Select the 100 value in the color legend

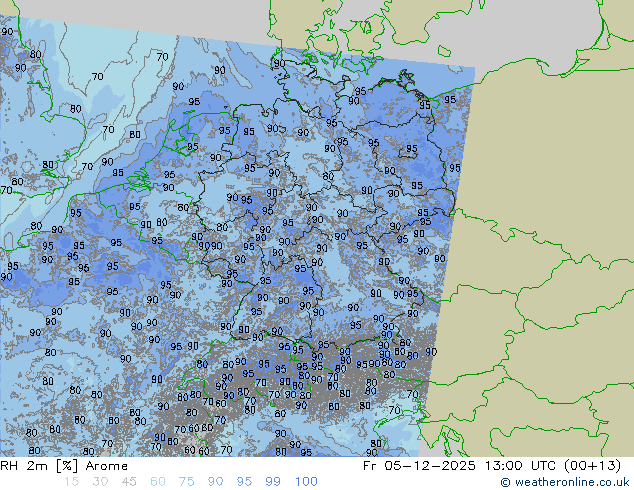[x=306, y=482]
